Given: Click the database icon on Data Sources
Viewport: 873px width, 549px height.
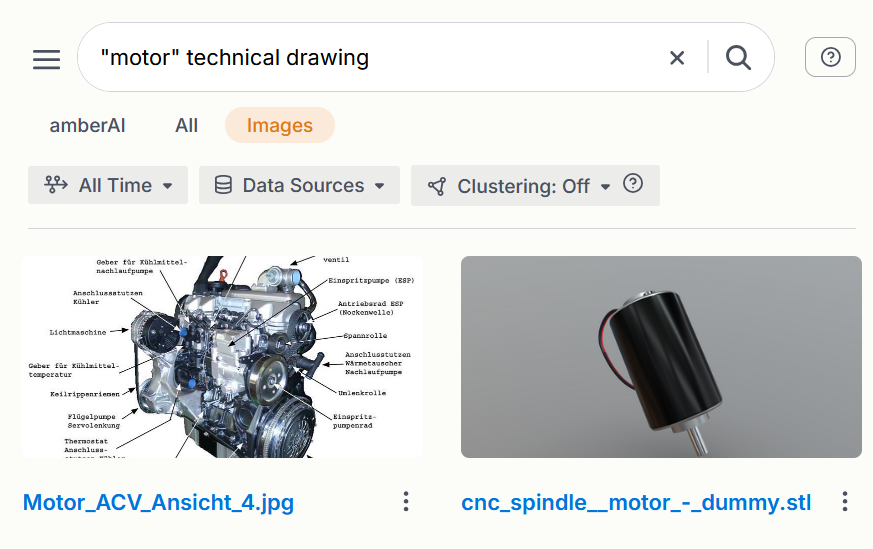Looking at the screenshot, I should pyautogui.click(x=223, y=185).
